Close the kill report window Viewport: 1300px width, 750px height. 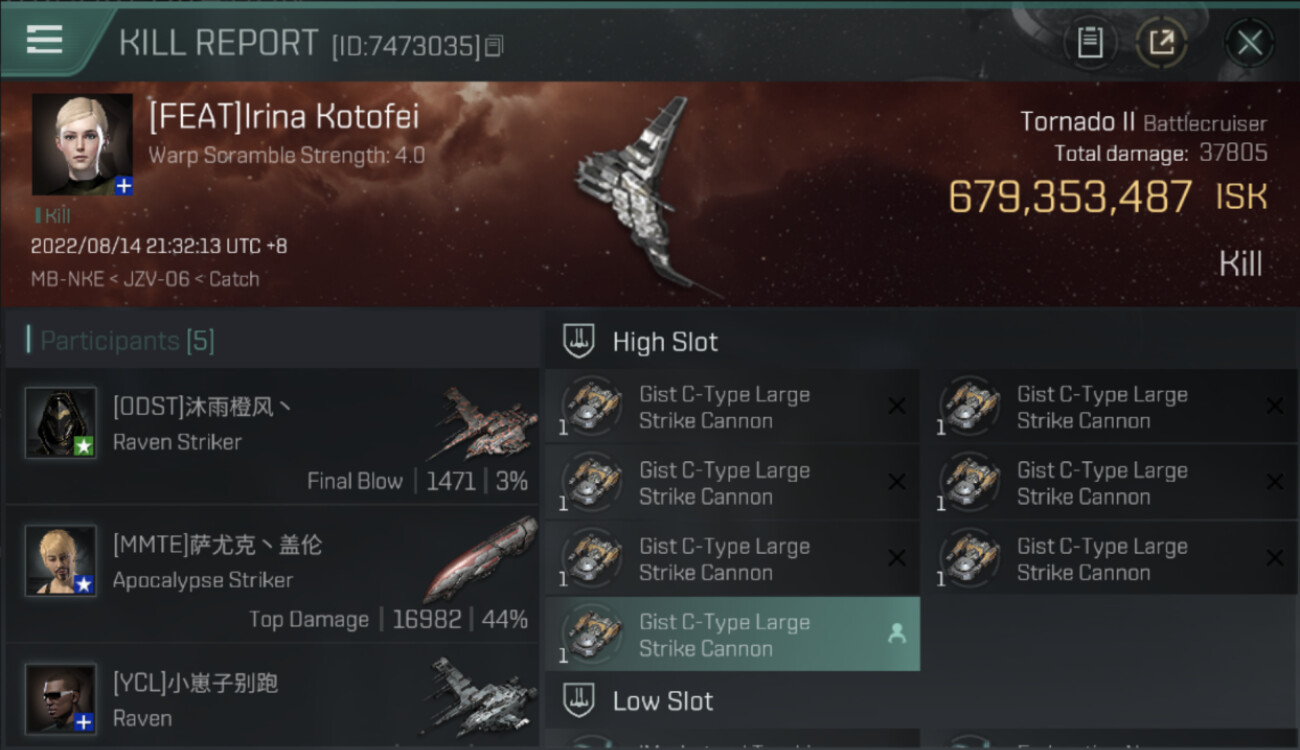tap(1249, 42)
